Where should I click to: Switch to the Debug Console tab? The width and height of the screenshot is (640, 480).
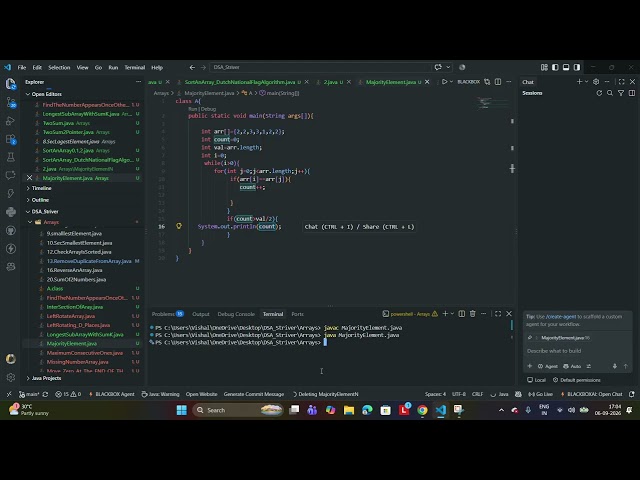pos(236,314)
